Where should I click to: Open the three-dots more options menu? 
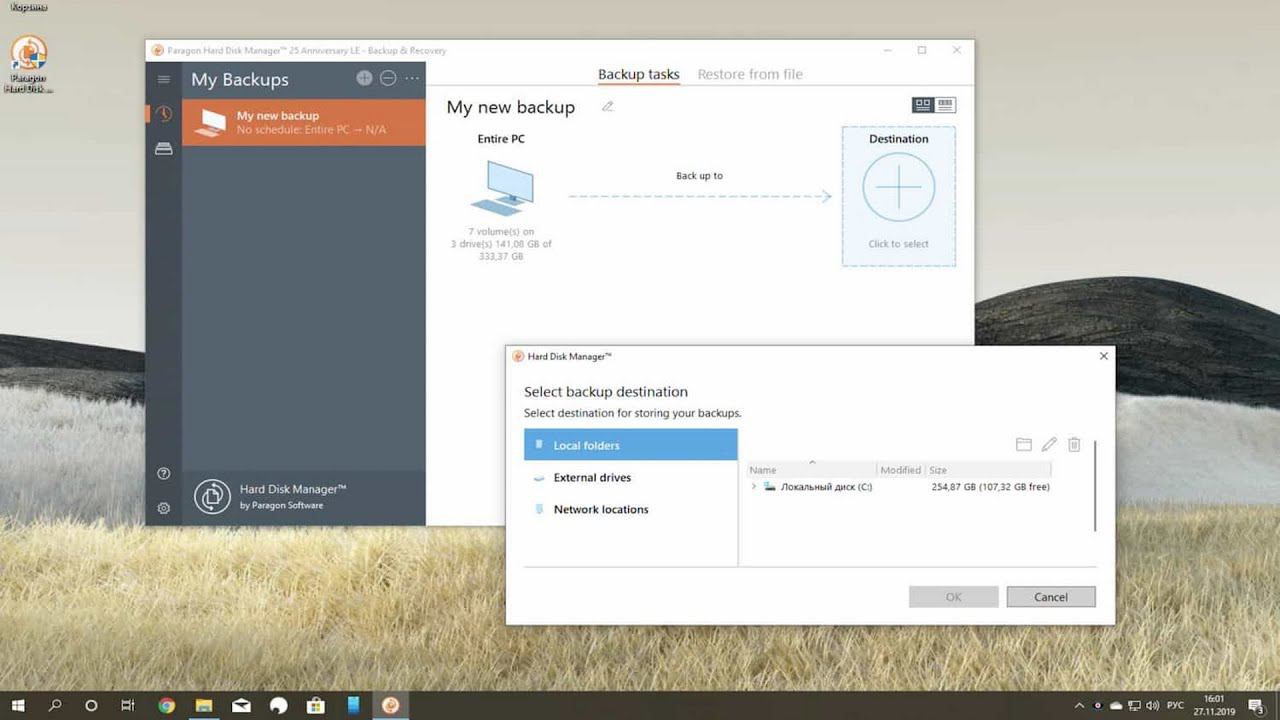pyautogui.click(x=412, y=78)
